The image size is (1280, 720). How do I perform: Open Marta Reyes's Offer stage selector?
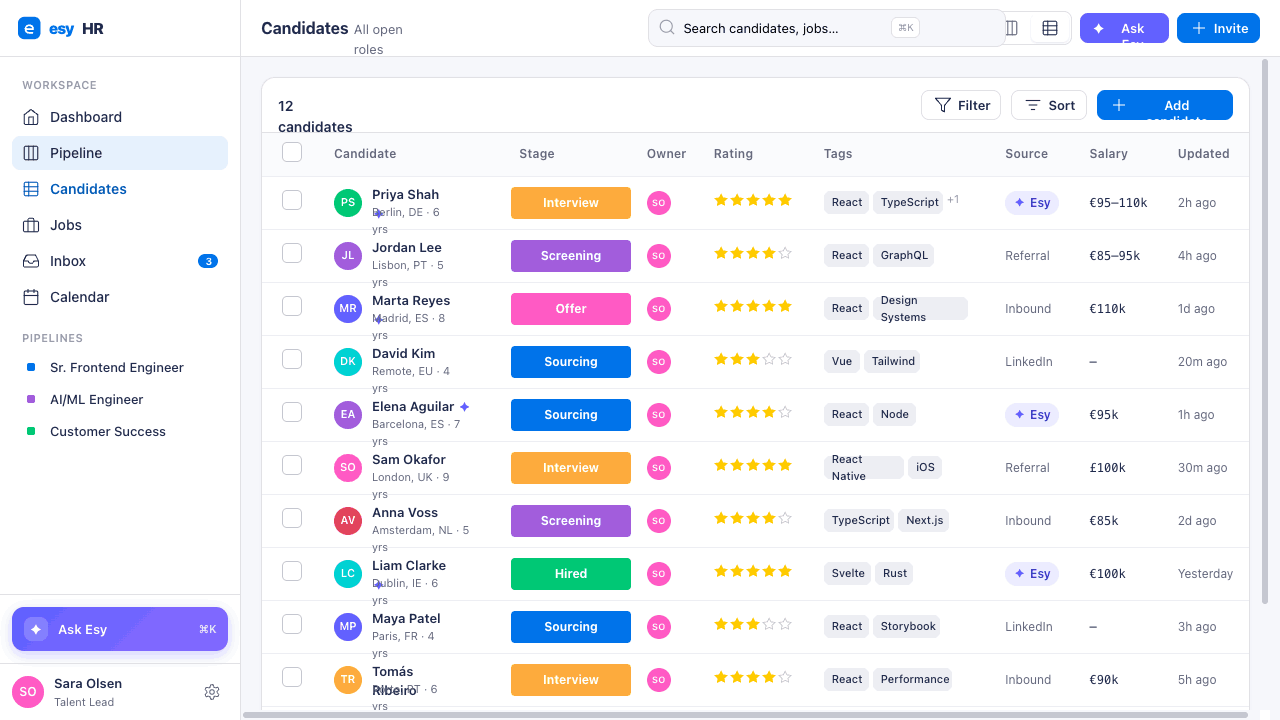coord(571,309)
